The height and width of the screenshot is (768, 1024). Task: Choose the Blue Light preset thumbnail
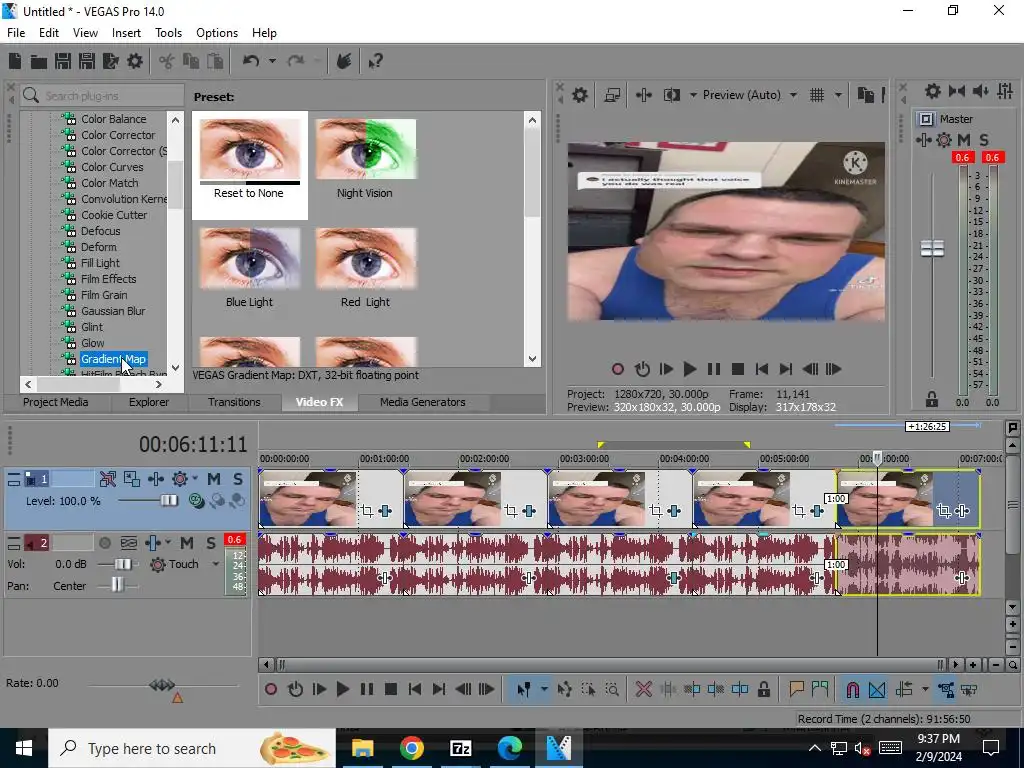tap(249, 259)
